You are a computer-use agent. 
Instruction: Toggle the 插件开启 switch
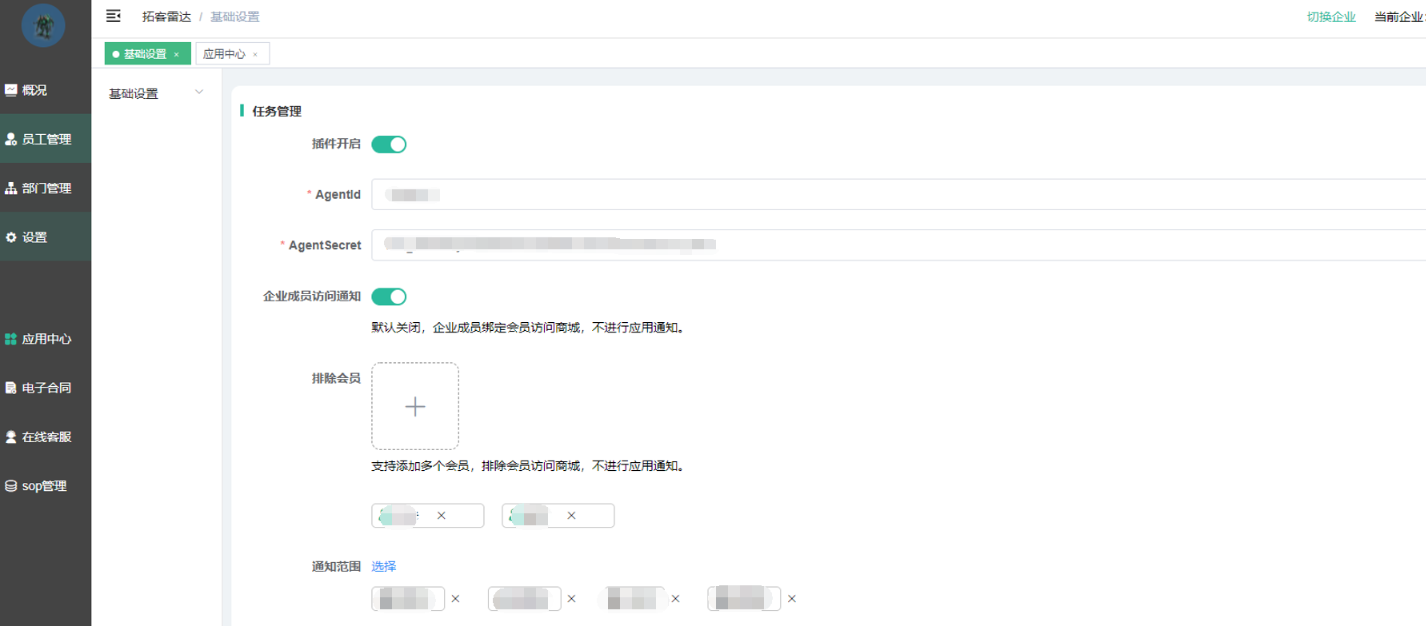coord(389,144)
